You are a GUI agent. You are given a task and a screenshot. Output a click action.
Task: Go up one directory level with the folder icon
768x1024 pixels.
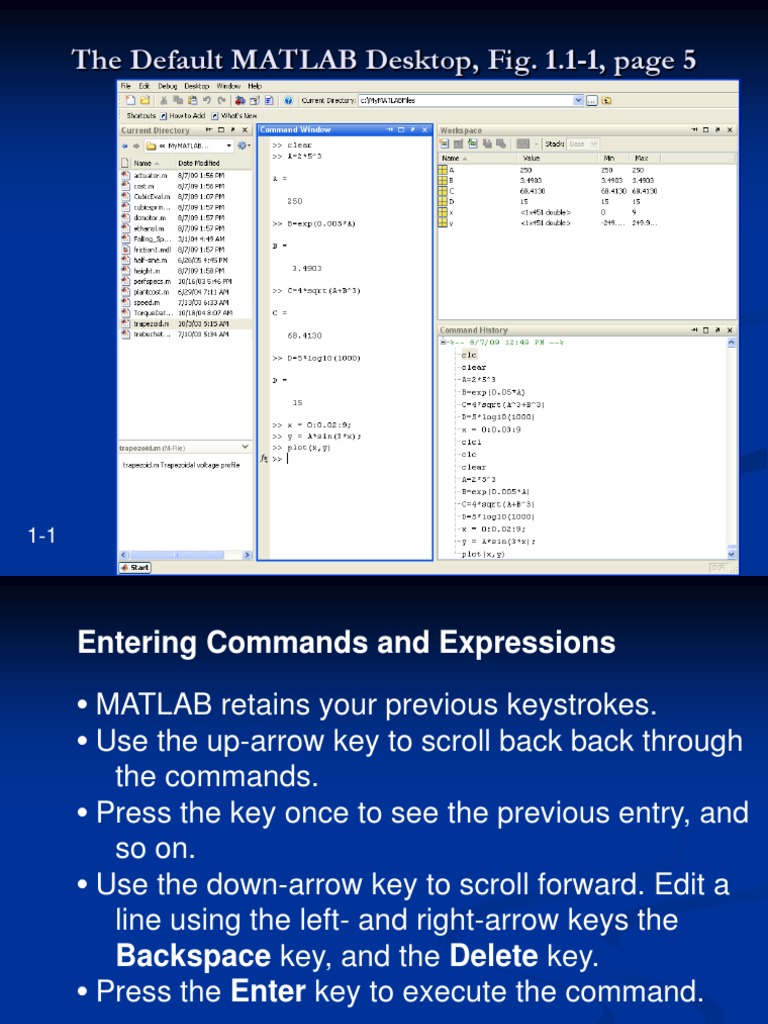point(607,101)
